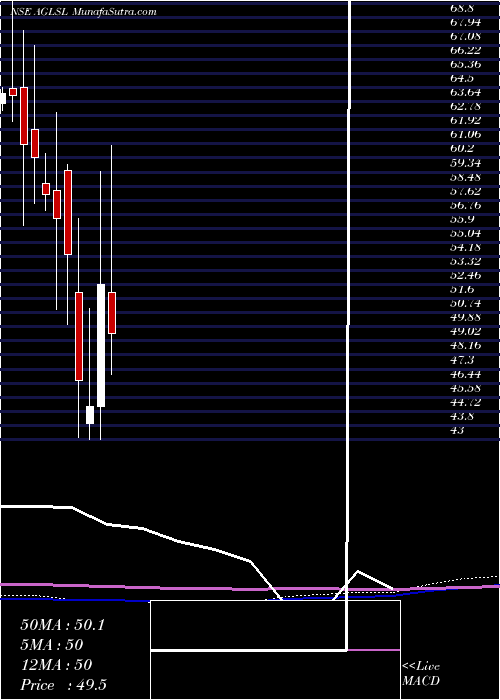Click the 43 price axis label
This screenshot has width=500, height=700.
[458, 430]
